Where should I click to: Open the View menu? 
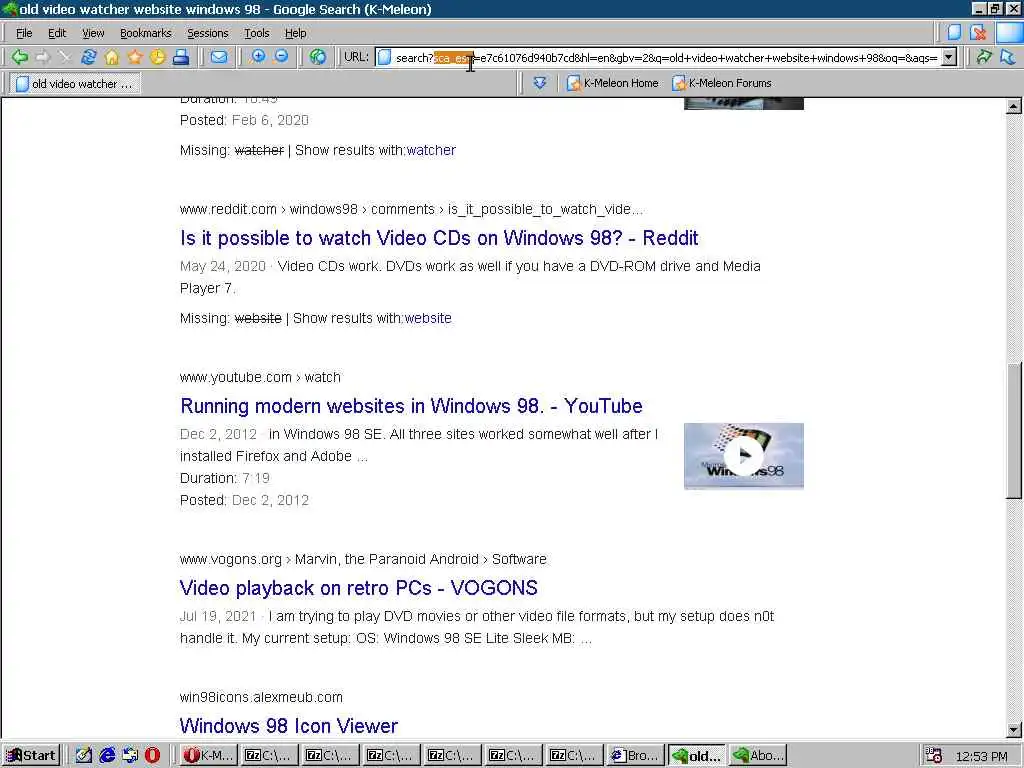coord(93,33)
